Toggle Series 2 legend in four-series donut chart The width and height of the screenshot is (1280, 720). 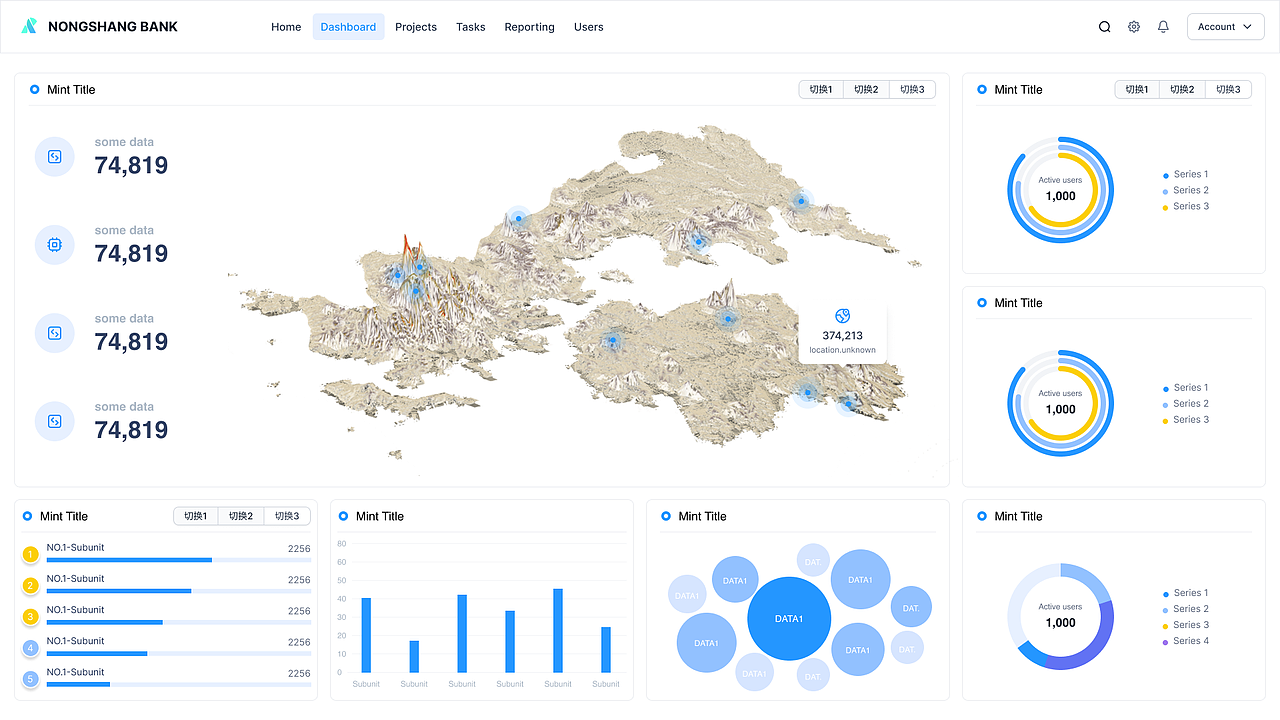pos(1186,609)
